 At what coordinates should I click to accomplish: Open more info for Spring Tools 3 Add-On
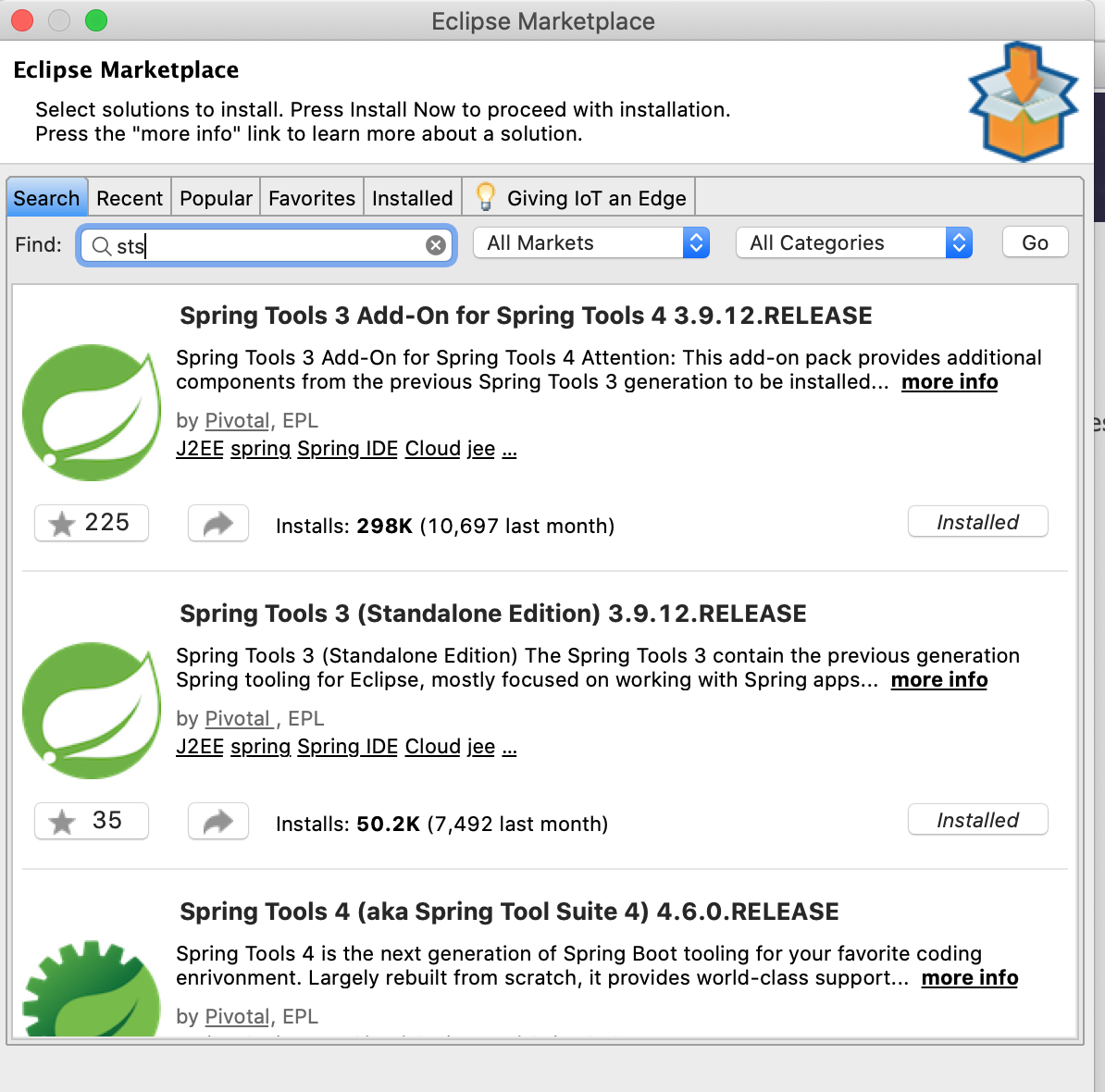coord(950,382)
